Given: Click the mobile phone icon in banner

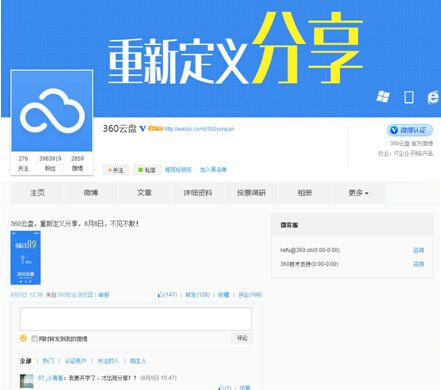Looking at the screenshot, I should [409, 97].
